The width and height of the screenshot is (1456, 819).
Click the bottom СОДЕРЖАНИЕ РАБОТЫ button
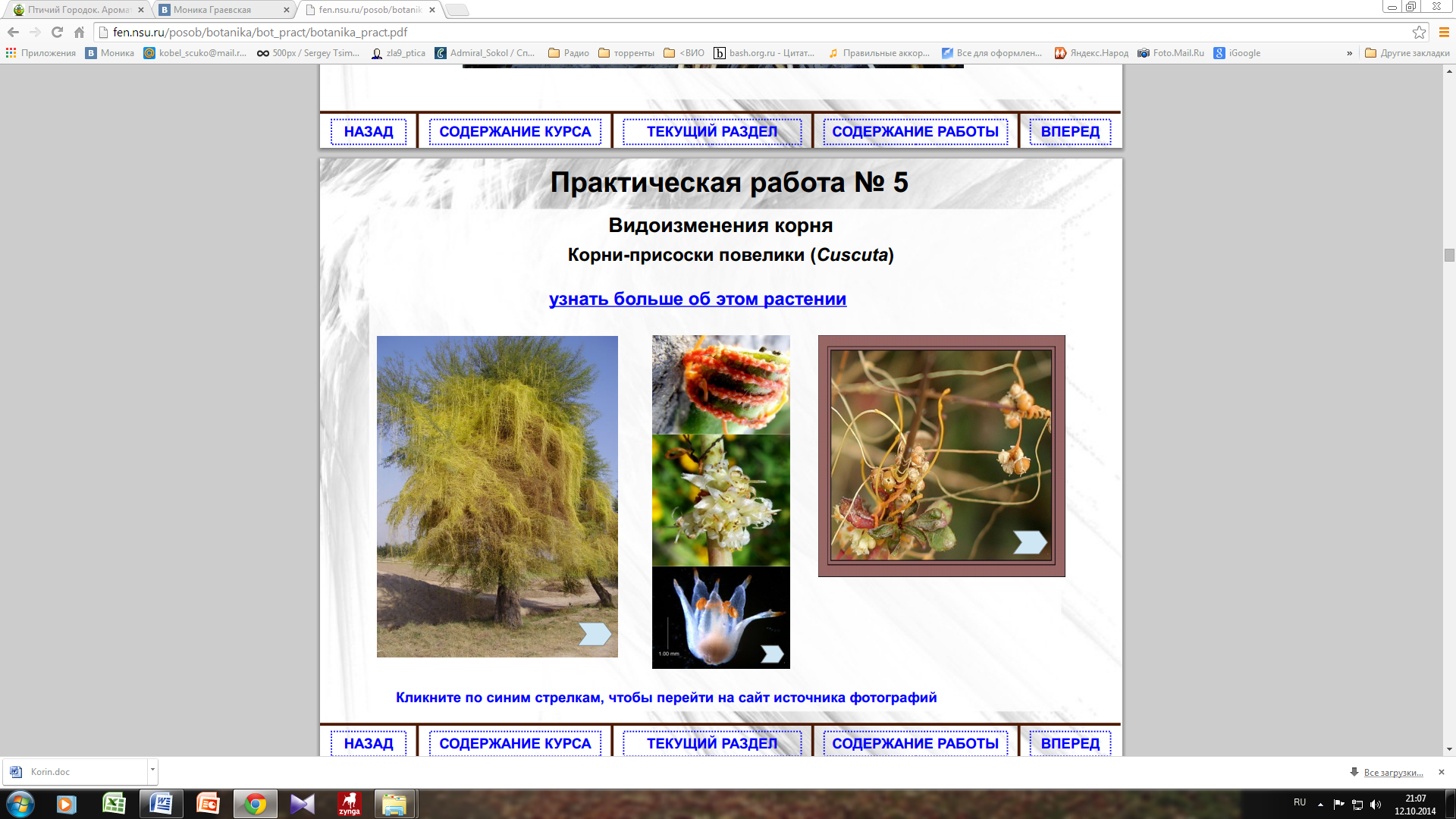(915, 743)
